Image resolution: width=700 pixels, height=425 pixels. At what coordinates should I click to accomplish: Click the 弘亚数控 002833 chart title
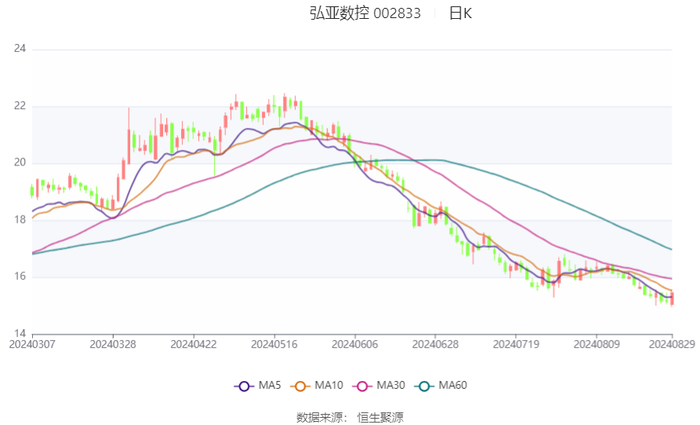tap(364, 13)
